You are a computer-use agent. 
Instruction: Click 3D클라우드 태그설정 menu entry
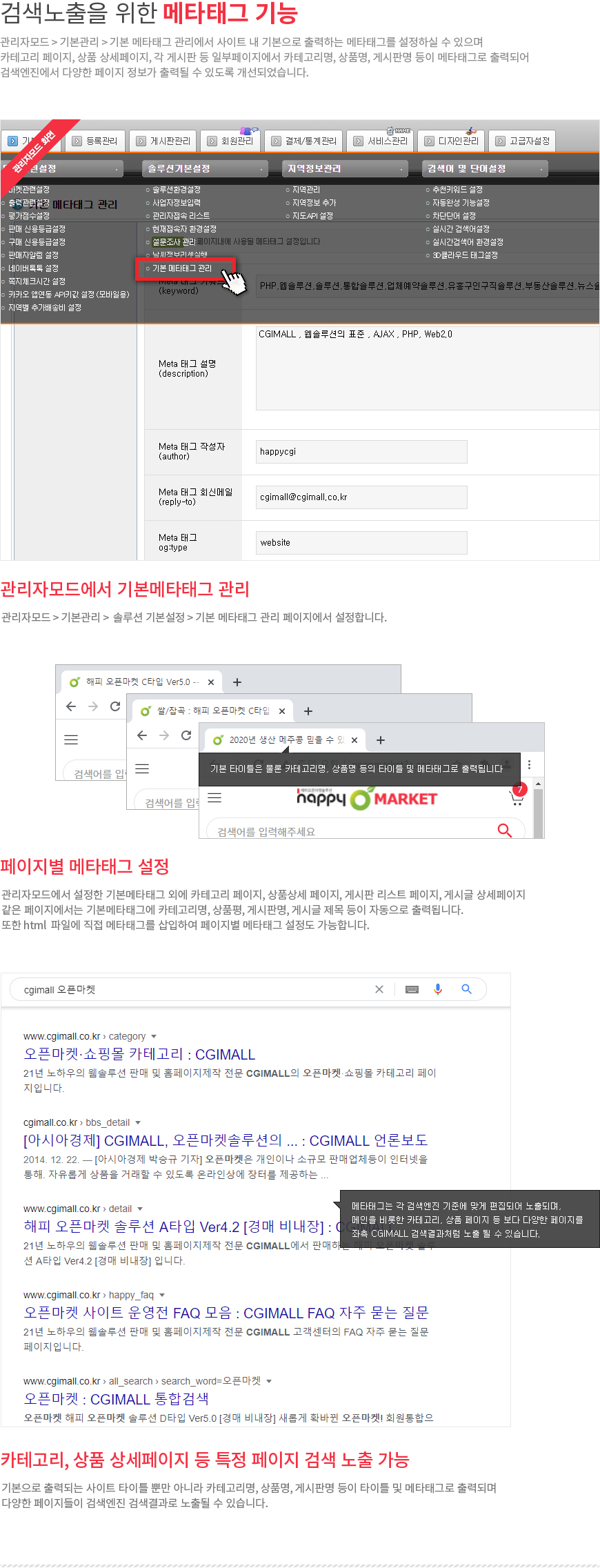[465, 255]
